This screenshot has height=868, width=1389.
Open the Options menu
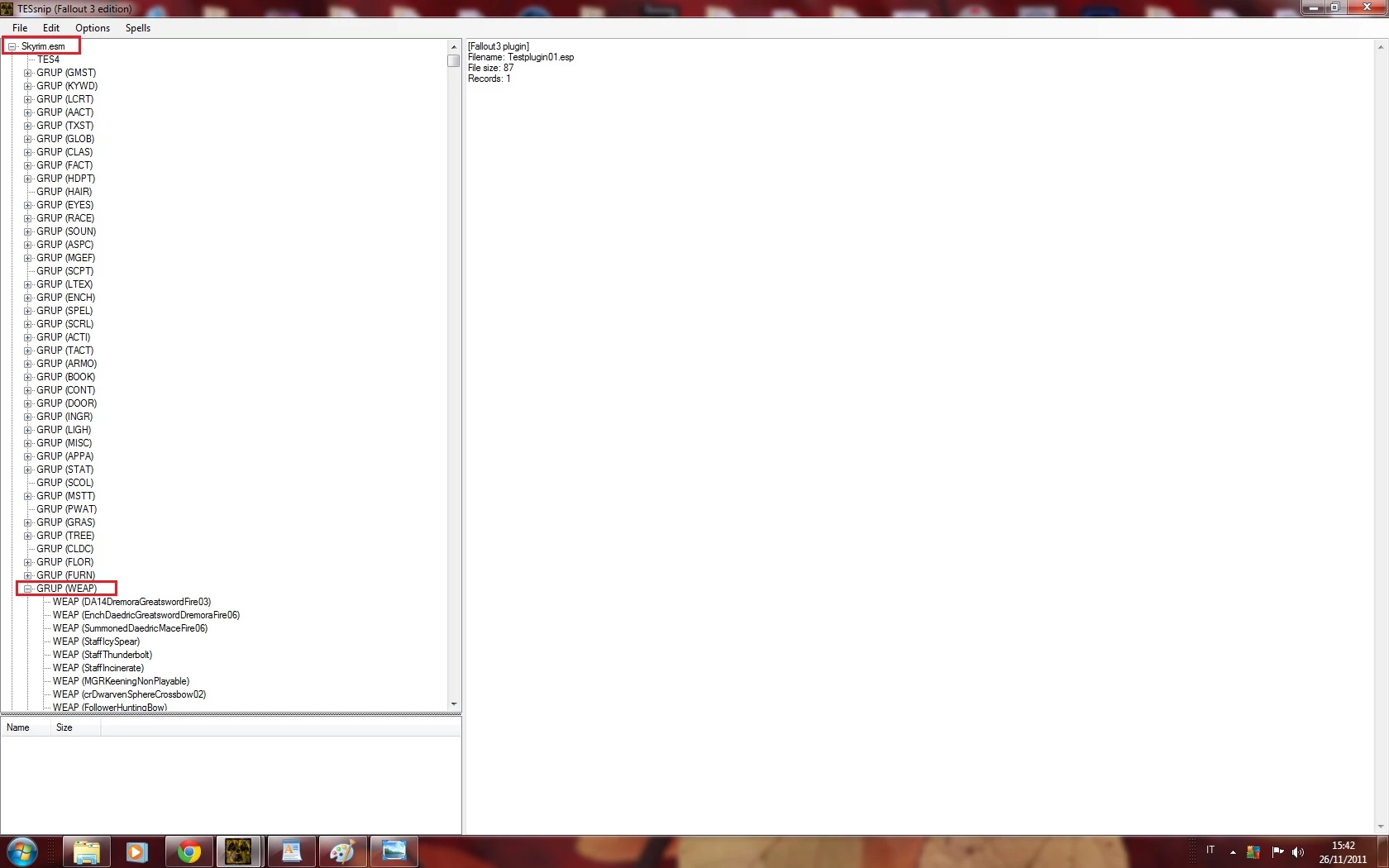(93, 28)
